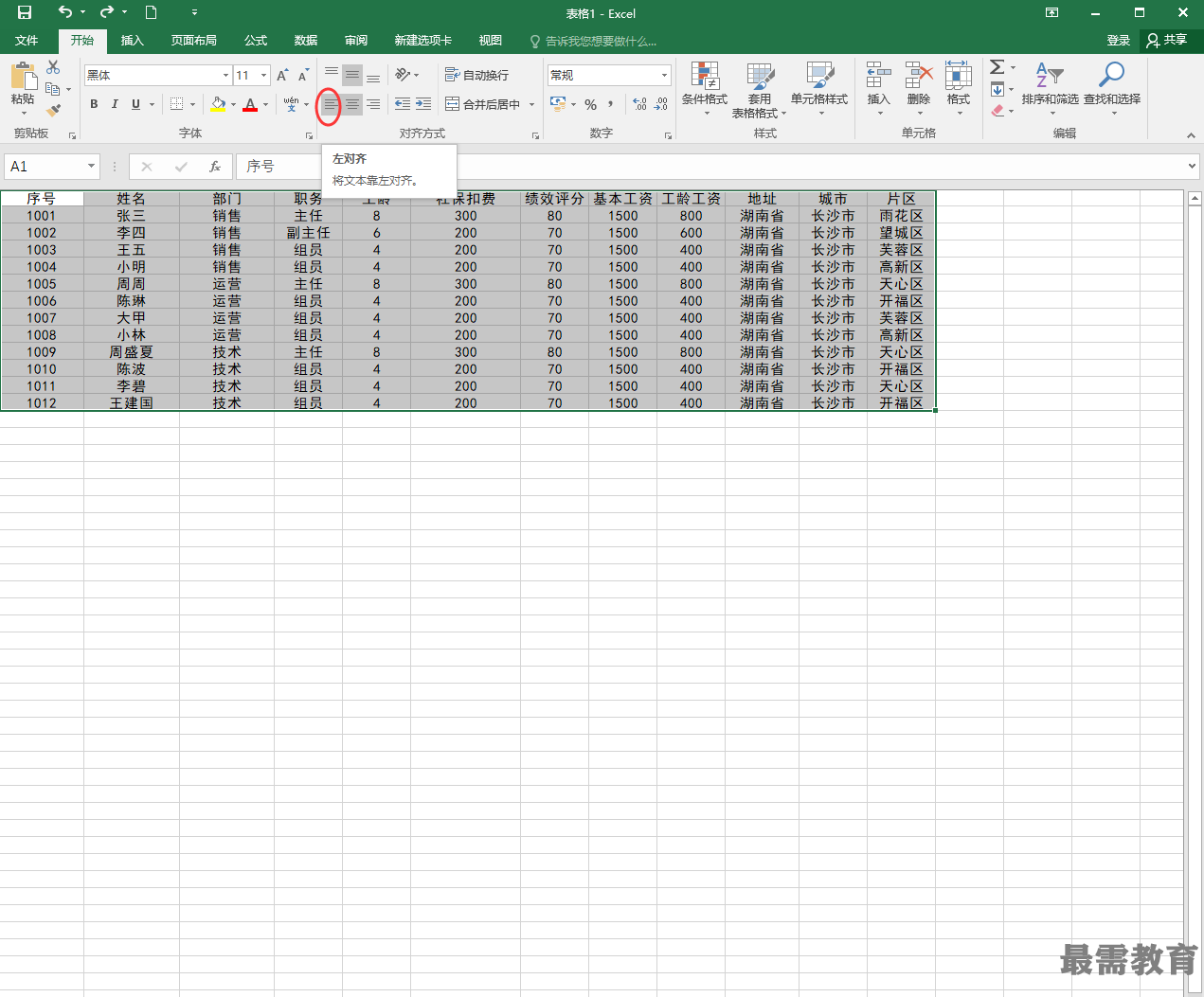Redo the last undone action
1204x997 pixels.
pyautogui.click(x=106, y=12)
